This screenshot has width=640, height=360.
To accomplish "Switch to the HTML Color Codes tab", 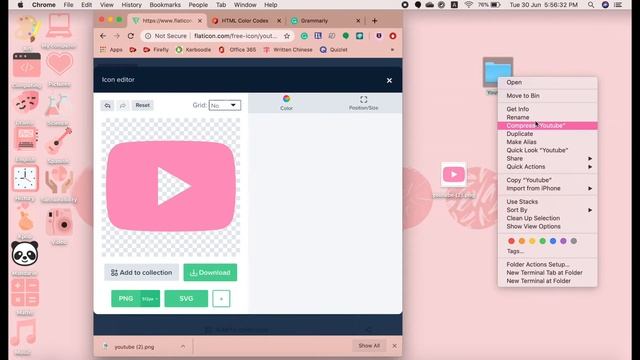I will pyautogui.click(x=245, y=20).
